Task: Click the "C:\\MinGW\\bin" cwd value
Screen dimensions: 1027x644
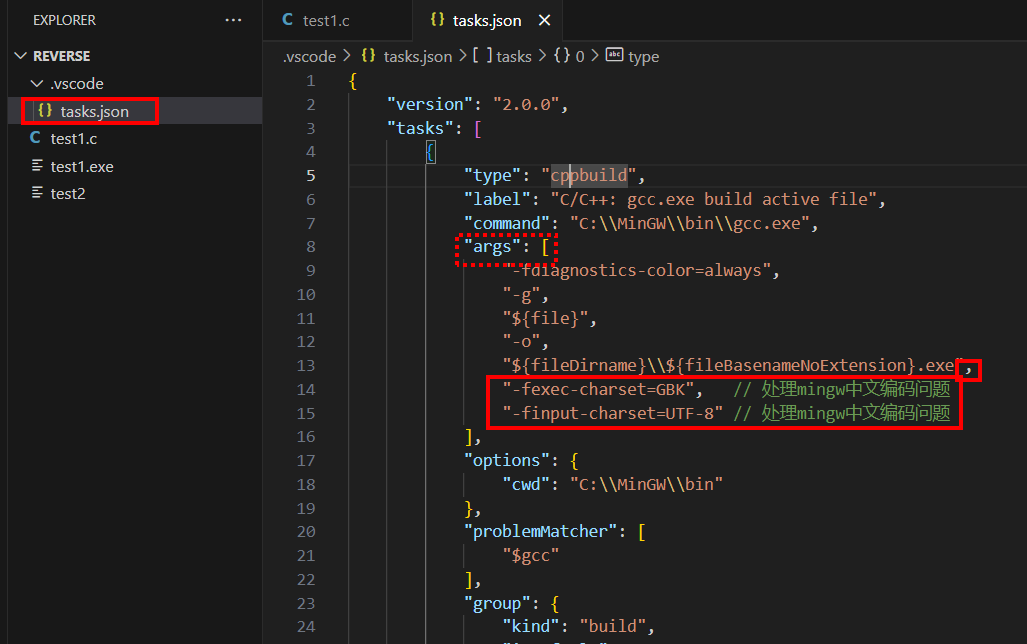Action: tap(646, 484)
